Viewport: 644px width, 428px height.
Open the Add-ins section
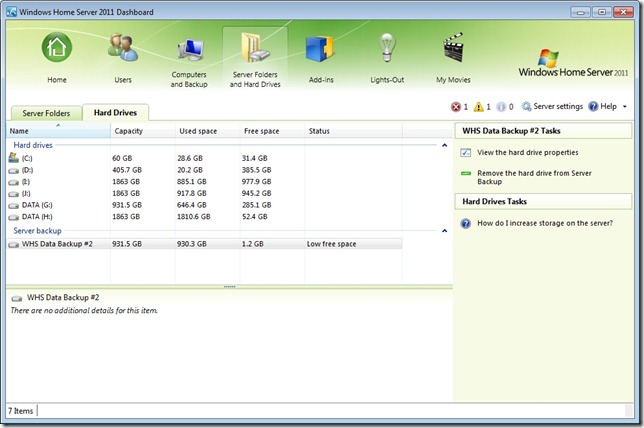[x=319, y=52]
